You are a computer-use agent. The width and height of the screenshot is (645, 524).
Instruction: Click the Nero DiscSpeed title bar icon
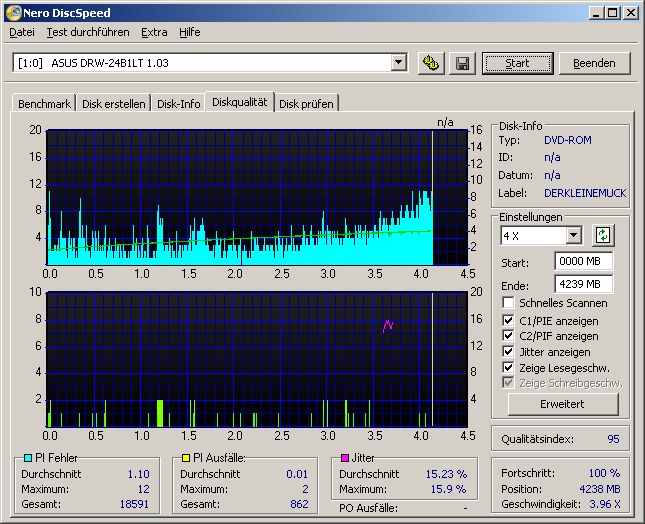[x=13, y=12]
